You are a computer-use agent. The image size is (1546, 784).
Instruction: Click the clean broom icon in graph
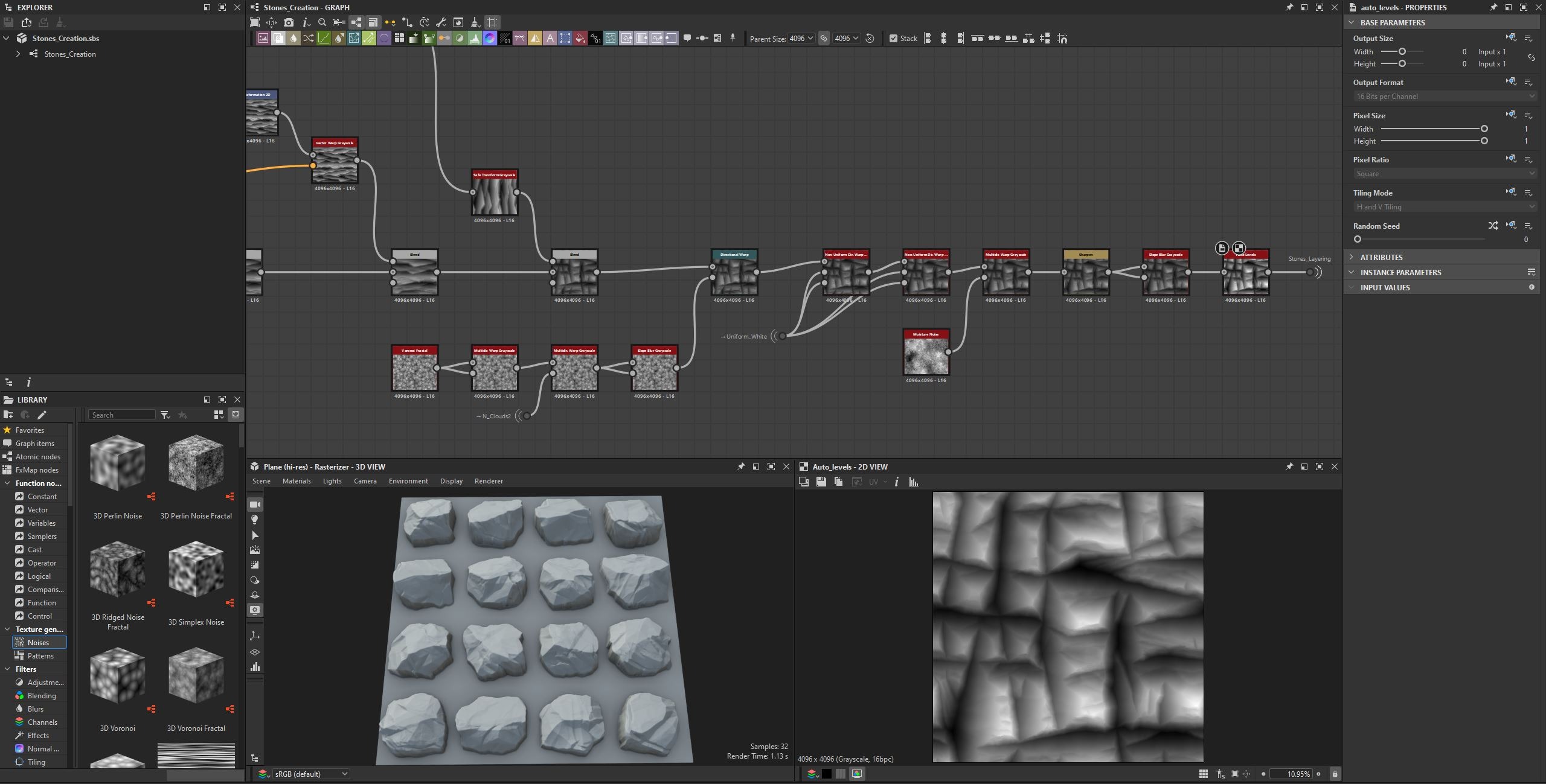click(x=475, y=22)
